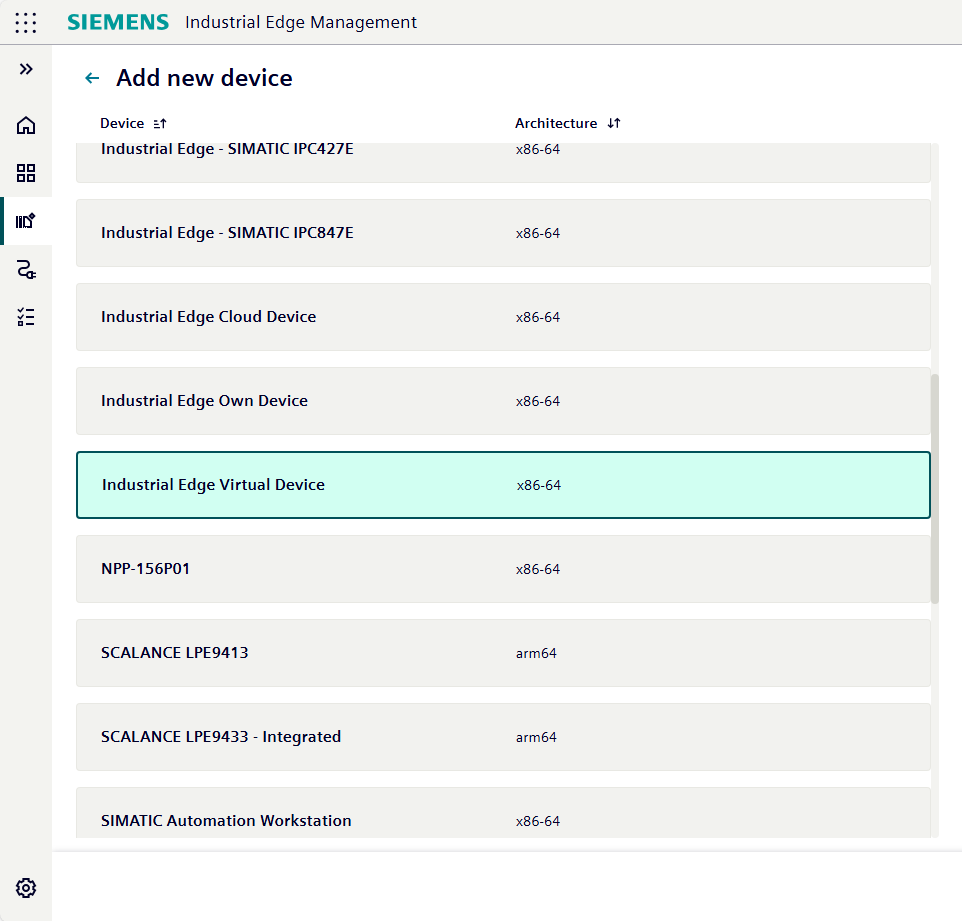The height and width of the screenshot is (921, 962).
Task: Sort list by Architecture column icon
Action: (614, 123)
